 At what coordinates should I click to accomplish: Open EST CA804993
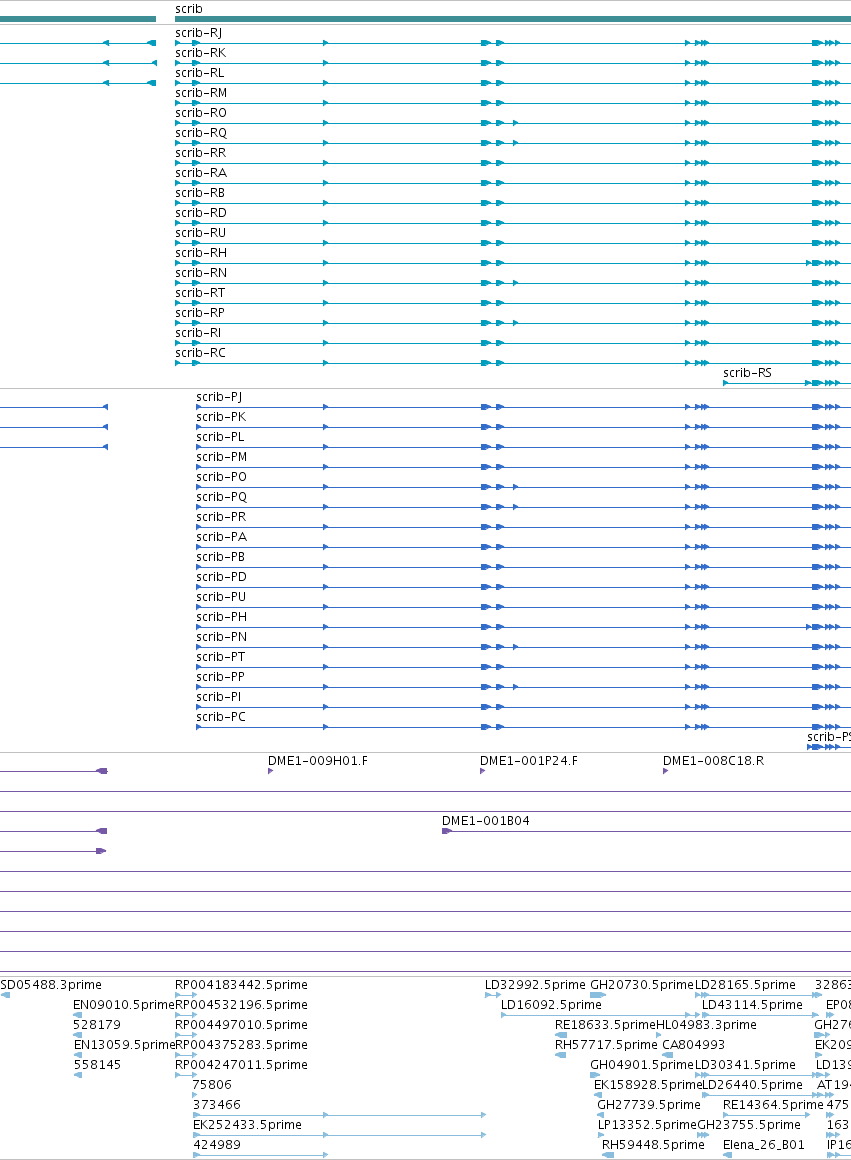tap(693, 1045)
